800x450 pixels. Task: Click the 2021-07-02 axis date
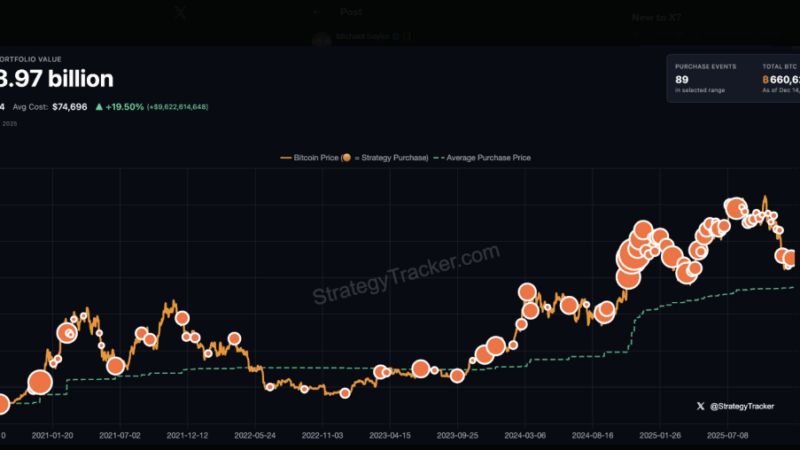coord(120,435)
